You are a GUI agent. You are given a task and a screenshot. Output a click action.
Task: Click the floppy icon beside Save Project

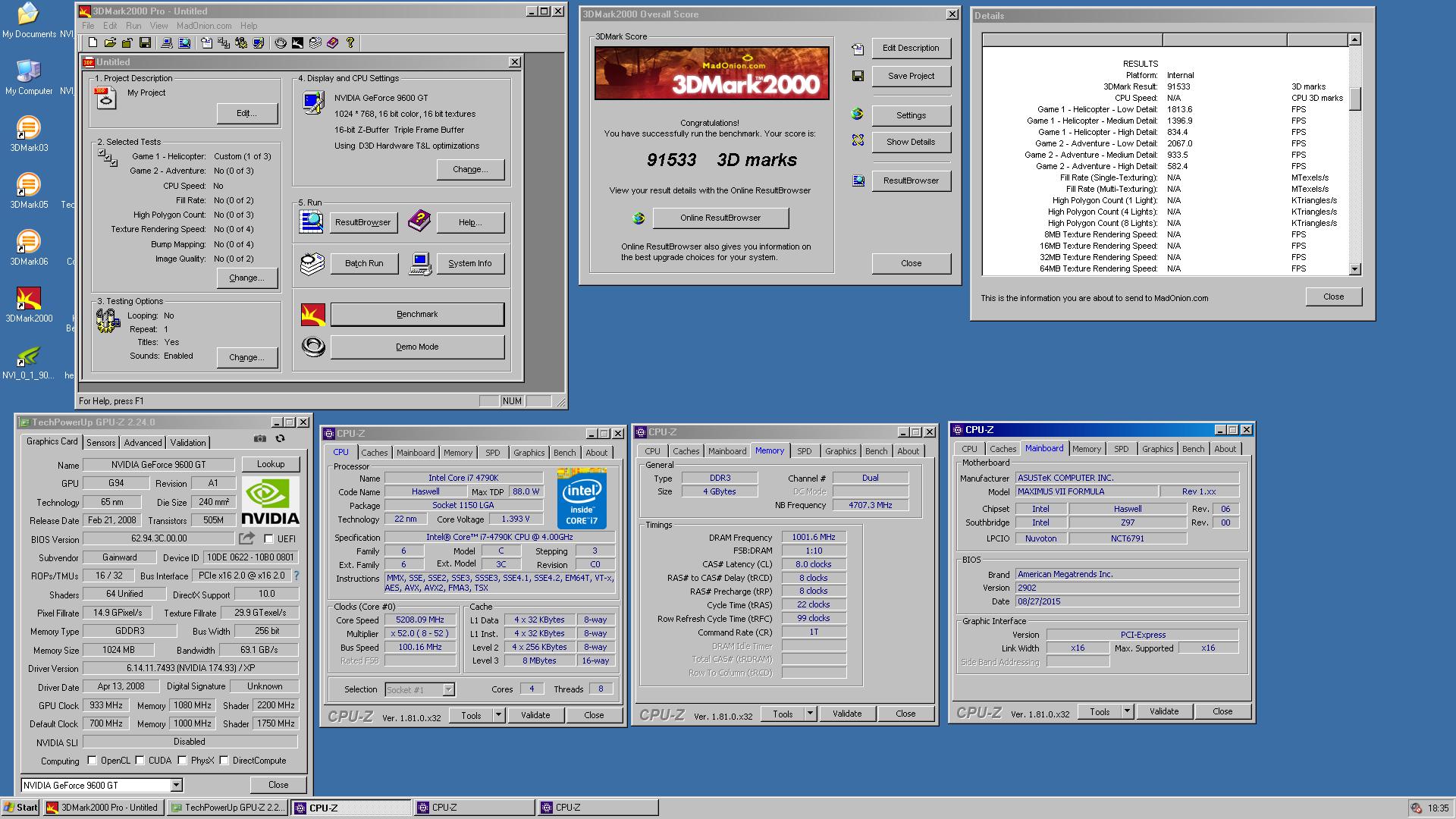858,76
